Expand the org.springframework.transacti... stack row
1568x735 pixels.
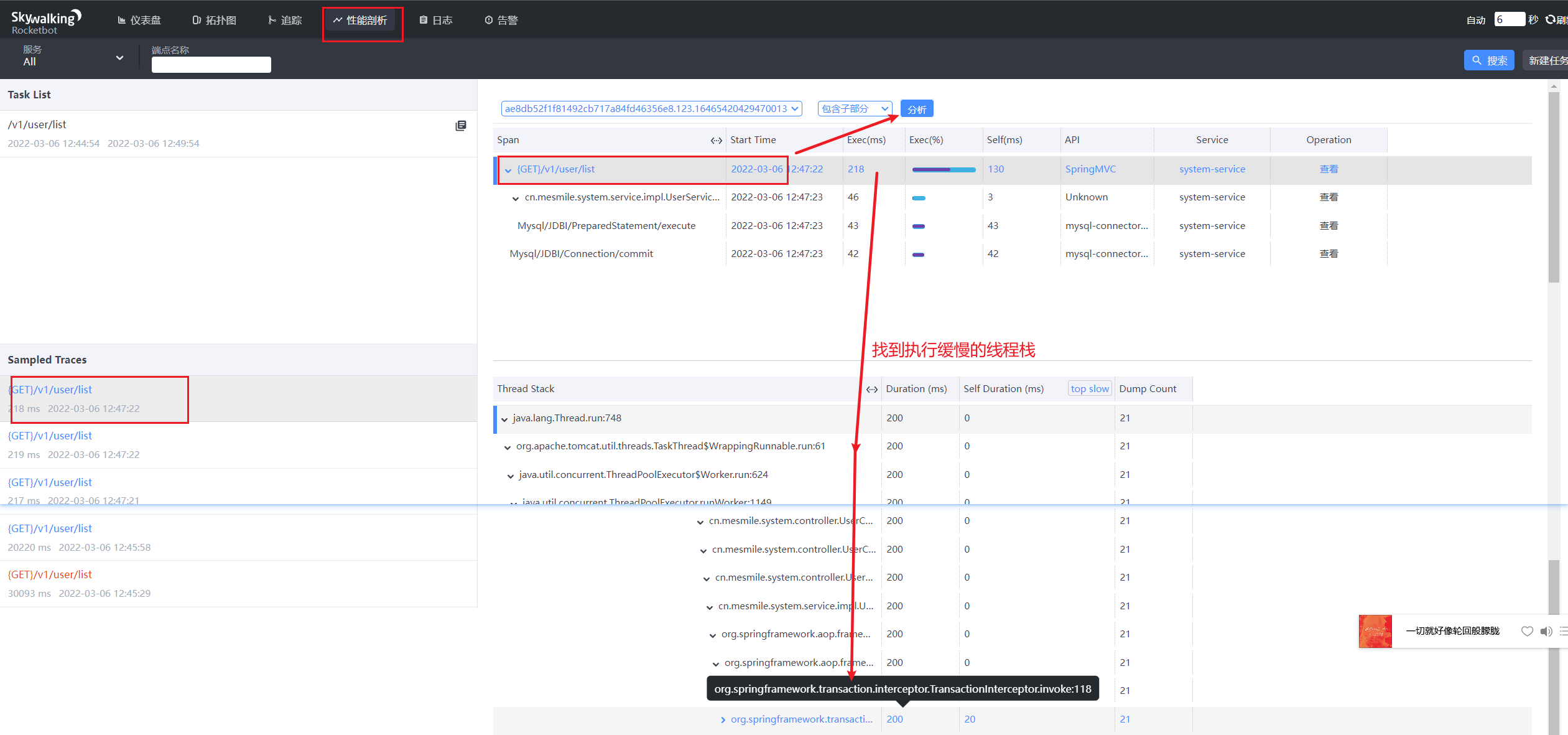tap(723, 720)
